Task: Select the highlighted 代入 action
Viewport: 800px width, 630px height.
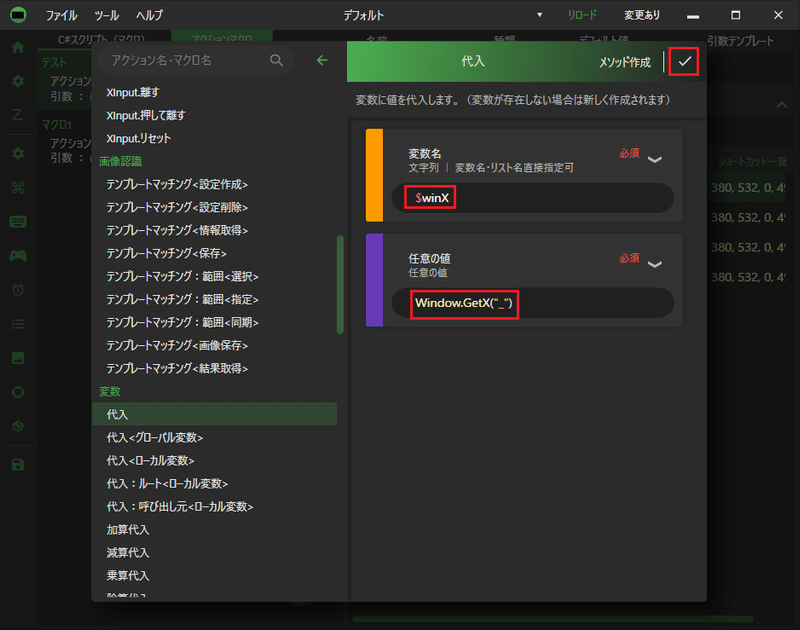Action: [x=214, y=414]
